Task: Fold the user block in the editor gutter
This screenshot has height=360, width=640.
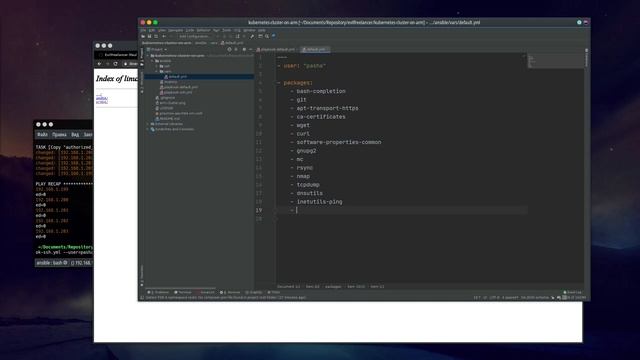Action: tap(279, 66)
